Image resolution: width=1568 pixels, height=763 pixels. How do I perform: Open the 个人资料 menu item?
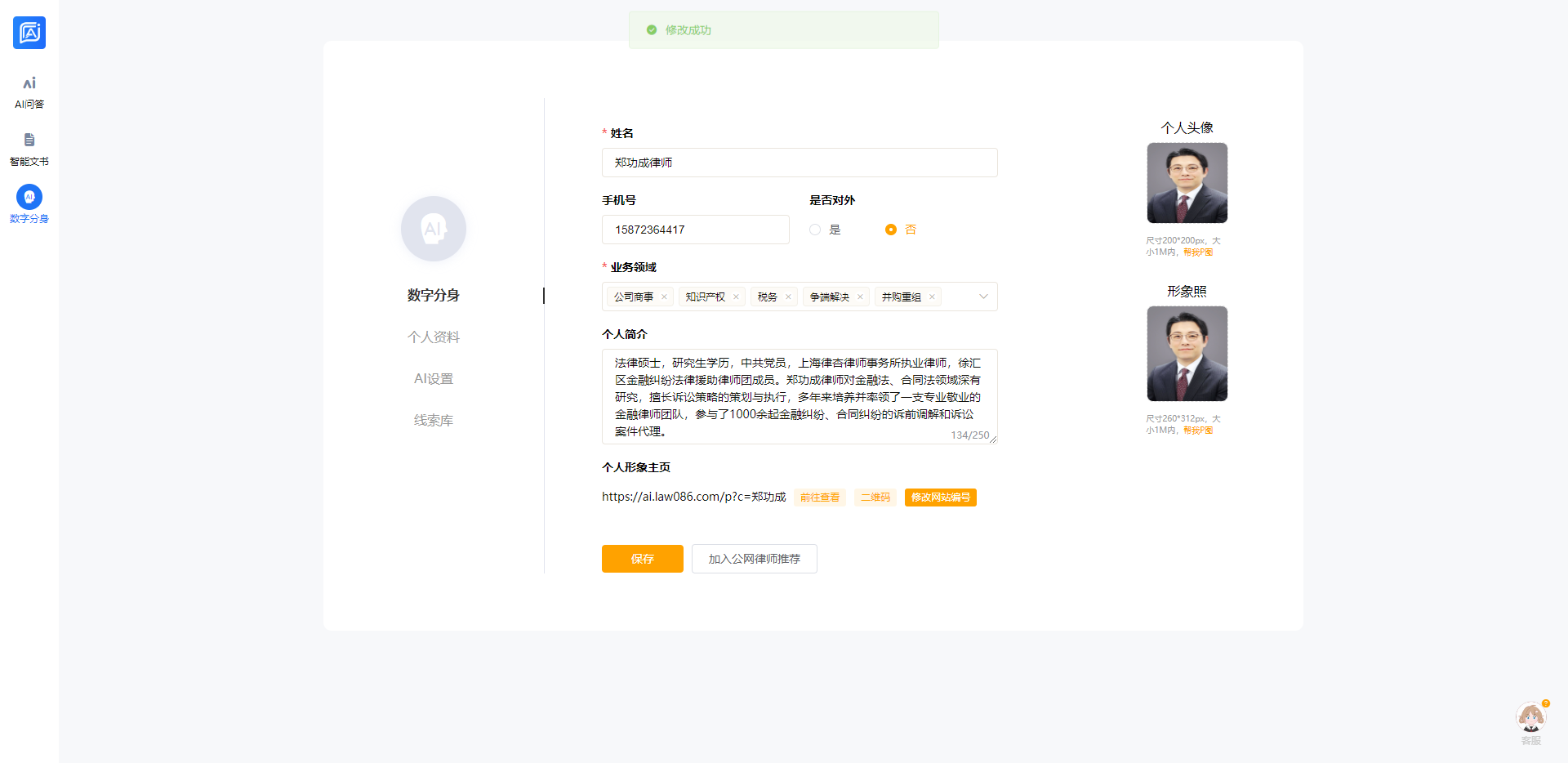click(434, 337)
